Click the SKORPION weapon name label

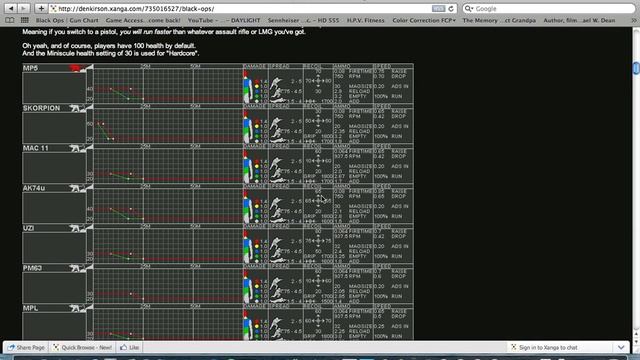pos(41,108)
